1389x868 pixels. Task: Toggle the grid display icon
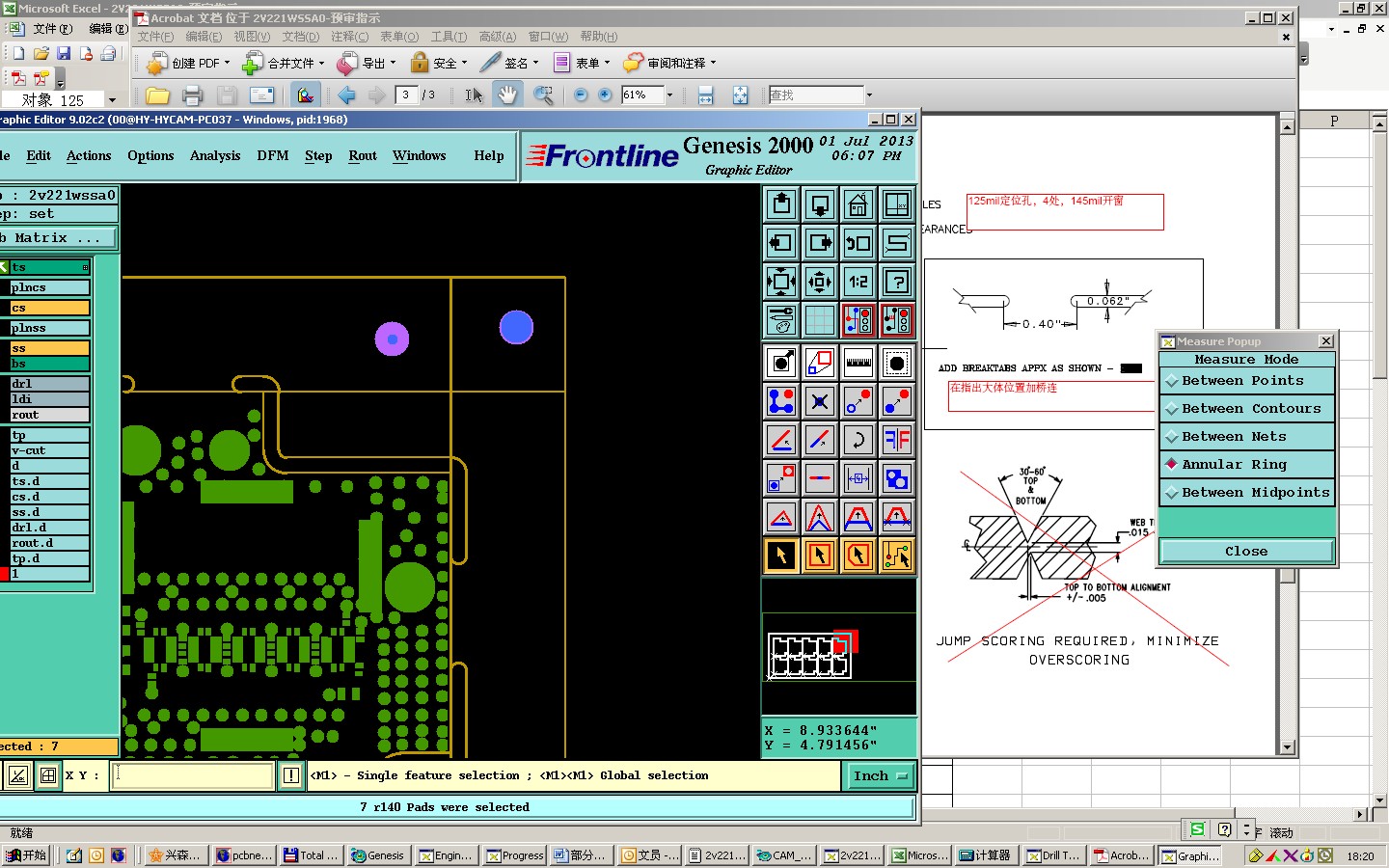tap(820, 320)
